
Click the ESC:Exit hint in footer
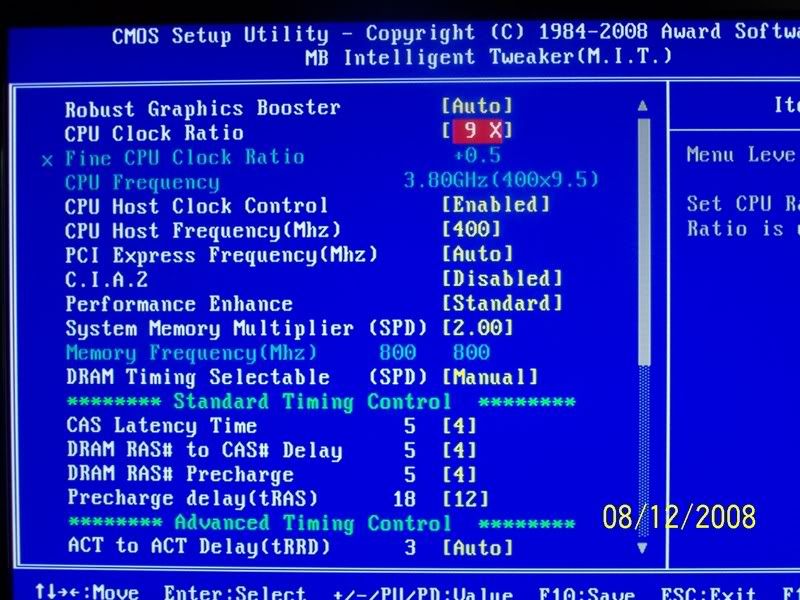(708, 593)
